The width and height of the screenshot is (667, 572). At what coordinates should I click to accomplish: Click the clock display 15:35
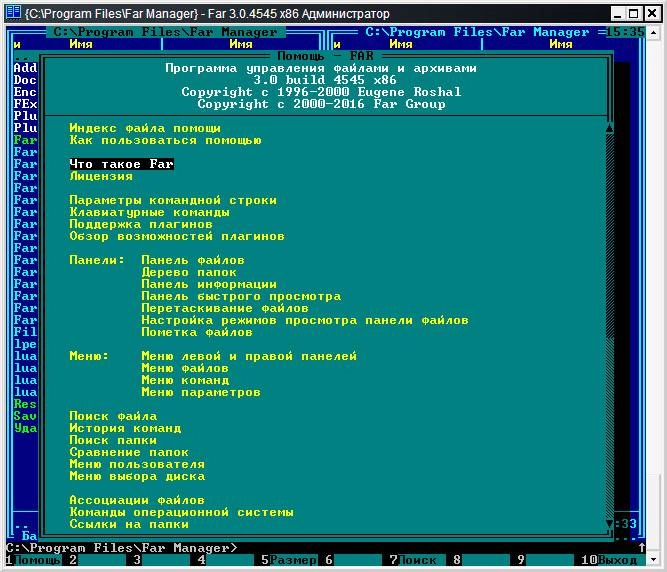click(x=626, y=32)
